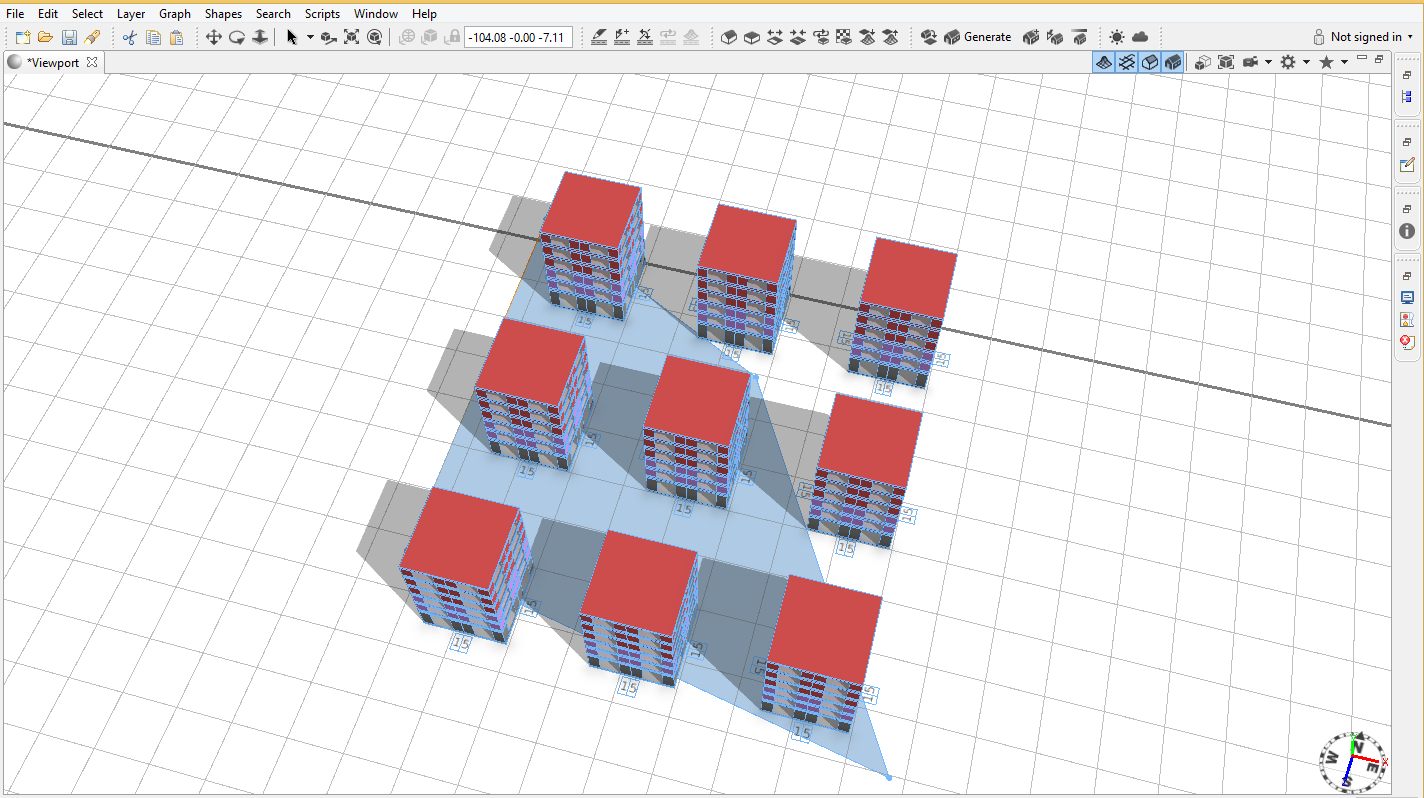This screenshot has height=798, width=1424.
Task: Select the Dolly zoom navigation tool
Action: click(x=260, y=37)
